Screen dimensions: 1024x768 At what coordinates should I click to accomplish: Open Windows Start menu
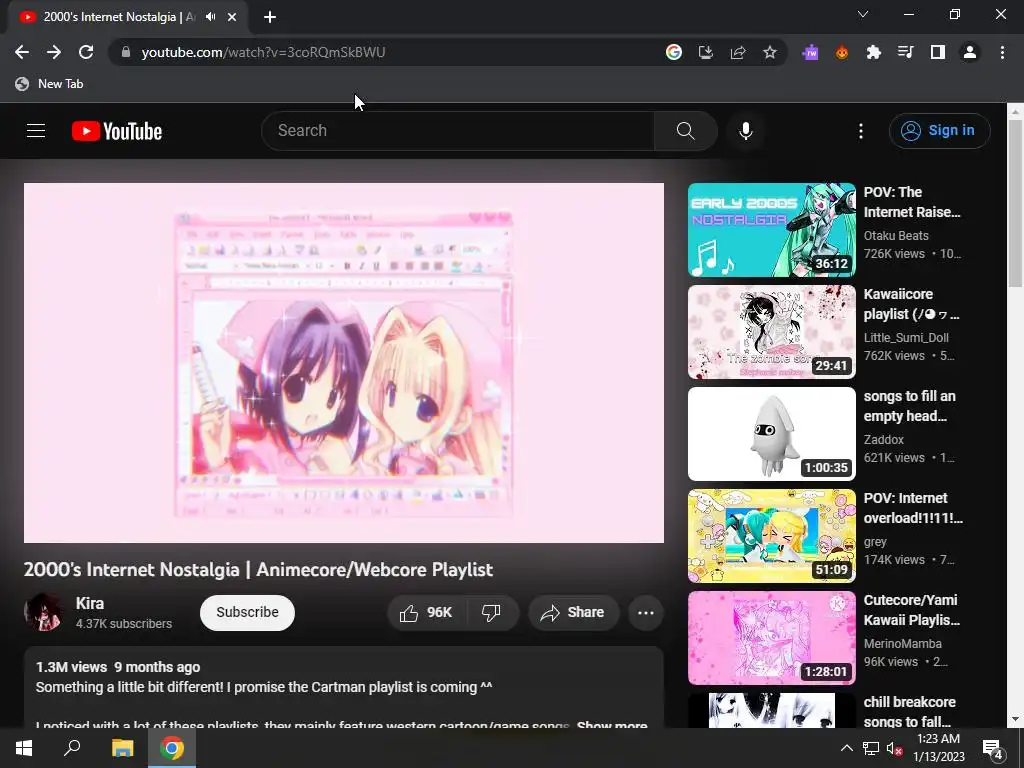pyautogui.click(x=24, y=748)
